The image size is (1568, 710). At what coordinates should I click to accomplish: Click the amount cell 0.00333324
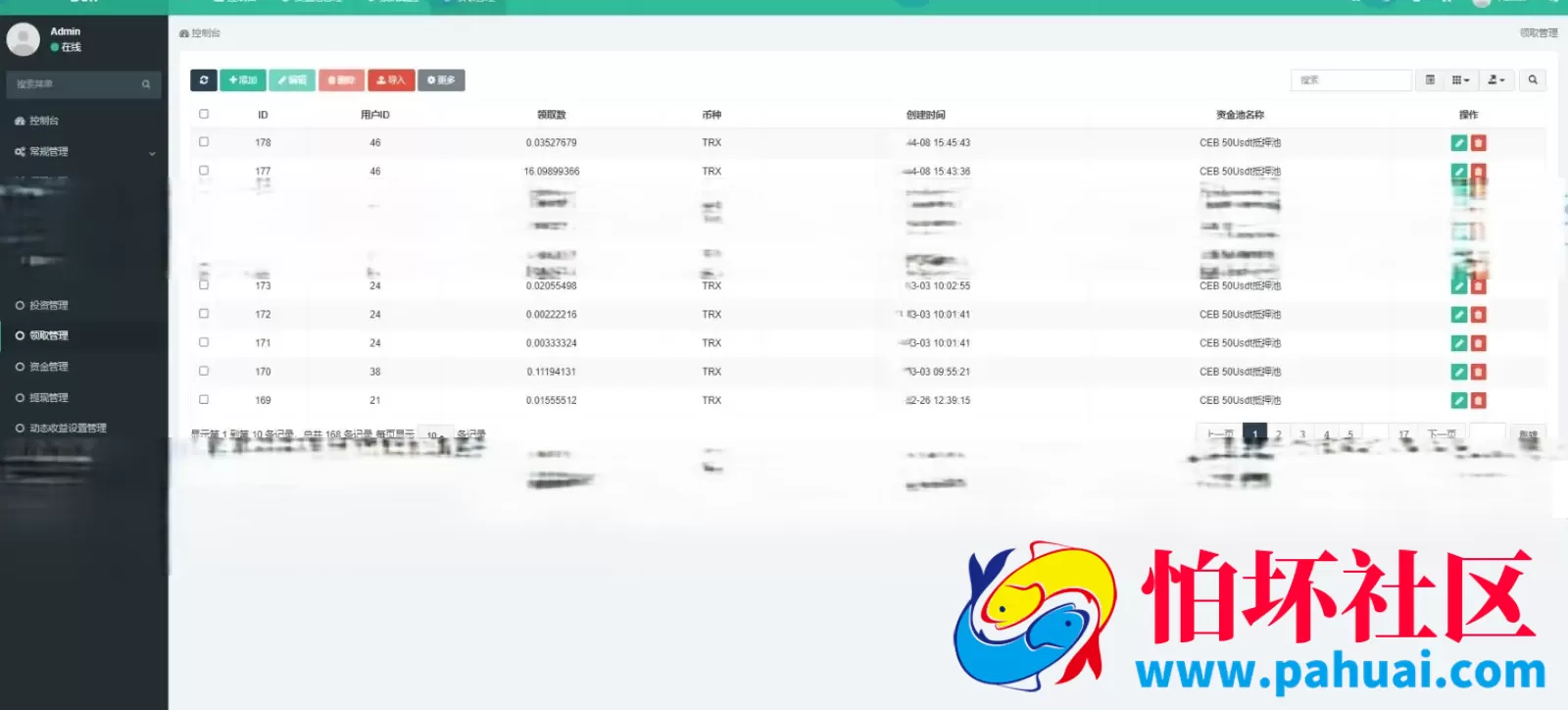(x=551, y=343)
